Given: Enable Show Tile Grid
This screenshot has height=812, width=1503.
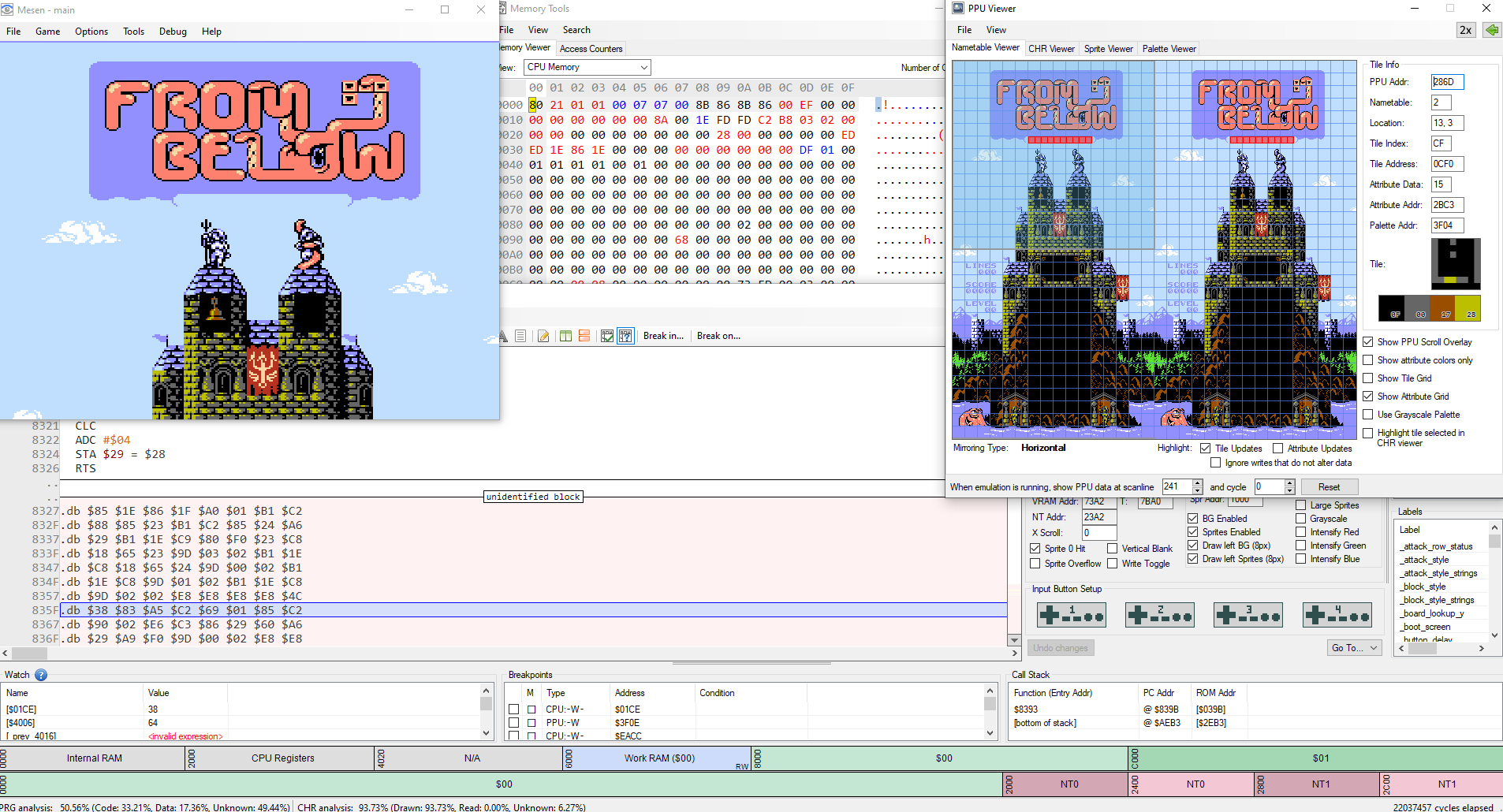Looking at the screenshot, I should click(1368, 378).
